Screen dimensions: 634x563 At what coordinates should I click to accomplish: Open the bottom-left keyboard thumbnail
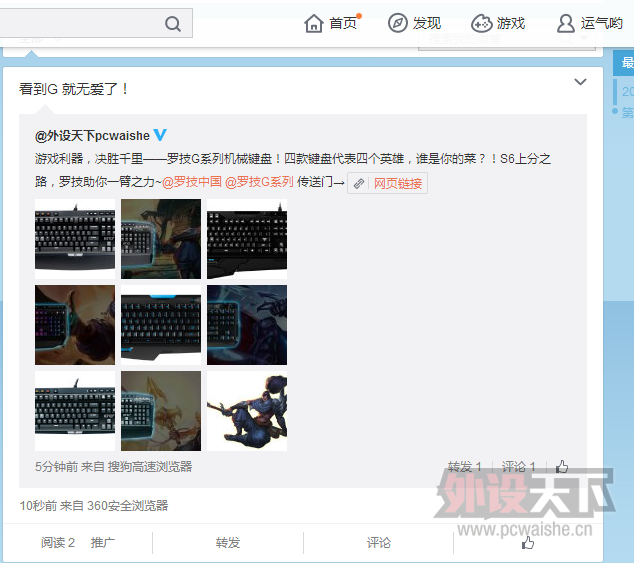coord(75,411)
